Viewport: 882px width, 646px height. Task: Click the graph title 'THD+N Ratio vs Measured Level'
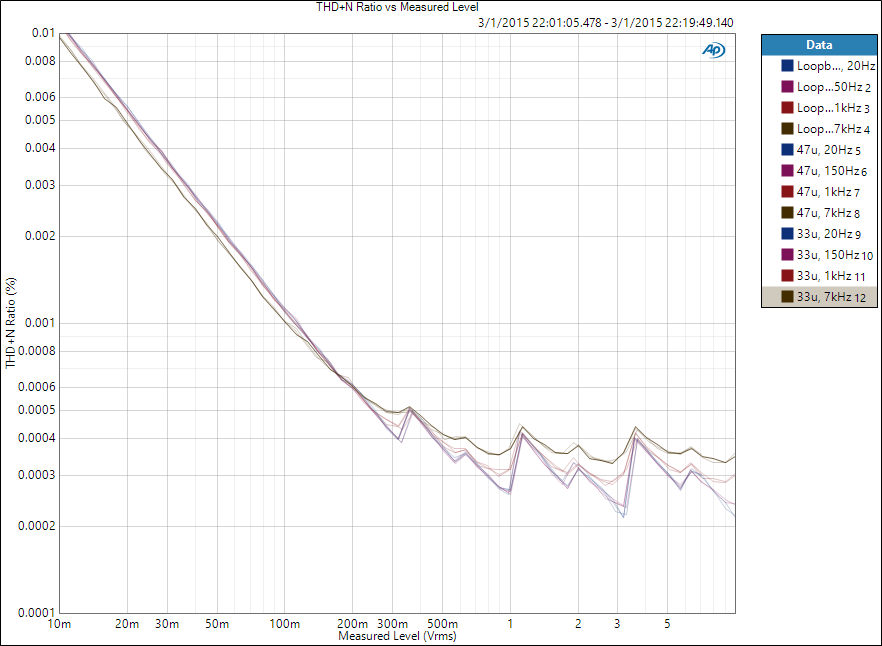(x=397, y=7)
